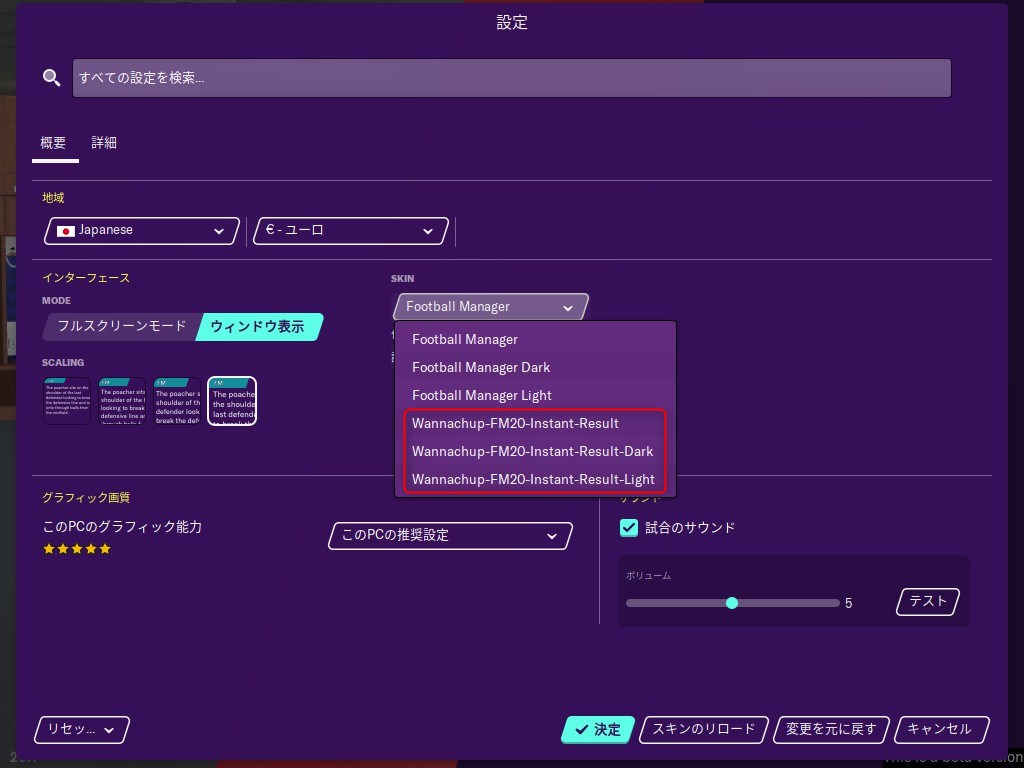Screen dimensions: 1024x768
Task: Select Wannachup-FM20-Instant-Result-Light skin
Action: click(535, 479)
